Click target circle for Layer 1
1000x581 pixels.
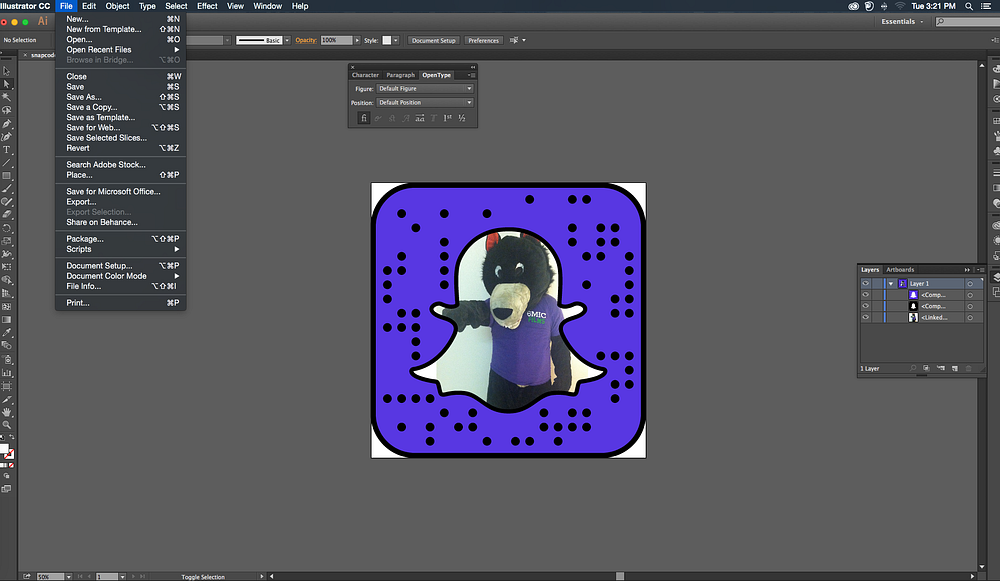coord(970,284)
